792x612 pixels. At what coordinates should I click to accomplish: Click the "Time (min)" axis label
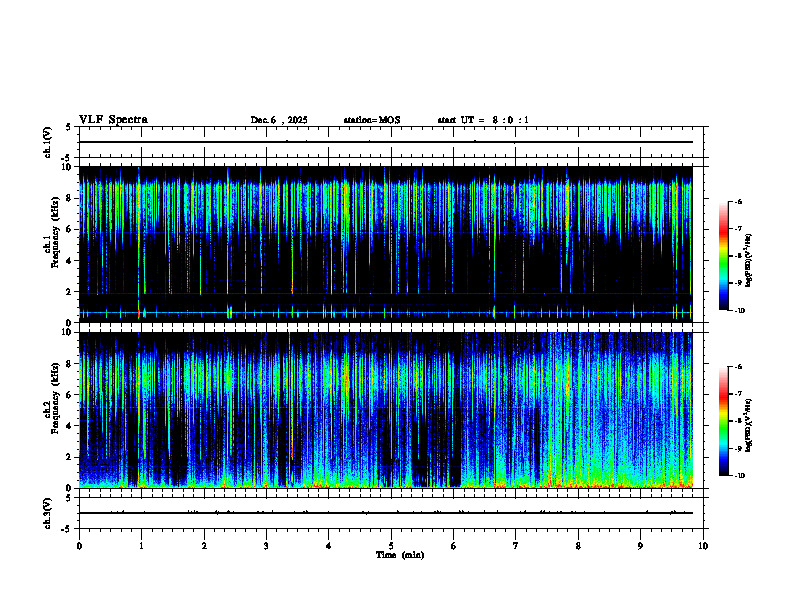(400, 555)
